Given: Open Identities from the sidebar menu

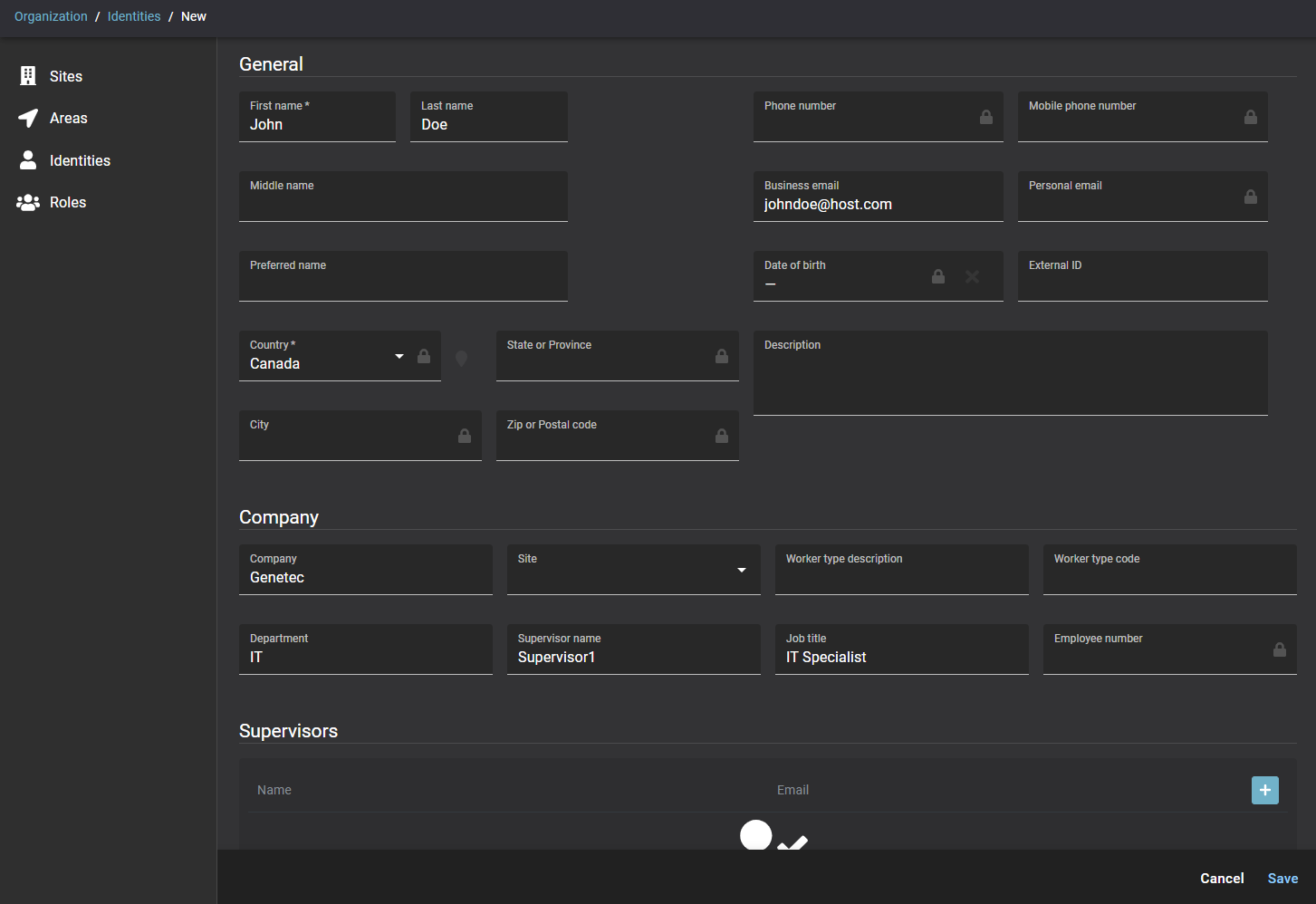Looking at the screenshot, I should point(80,160).
